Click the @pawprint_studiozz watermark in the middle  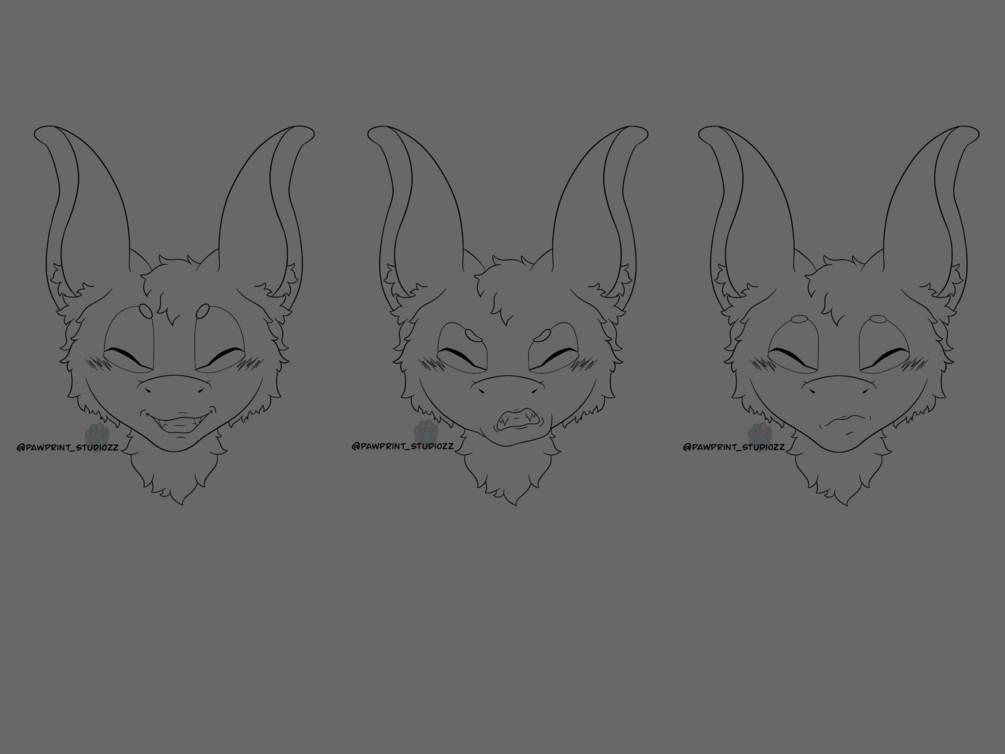(x=405, y=447)
